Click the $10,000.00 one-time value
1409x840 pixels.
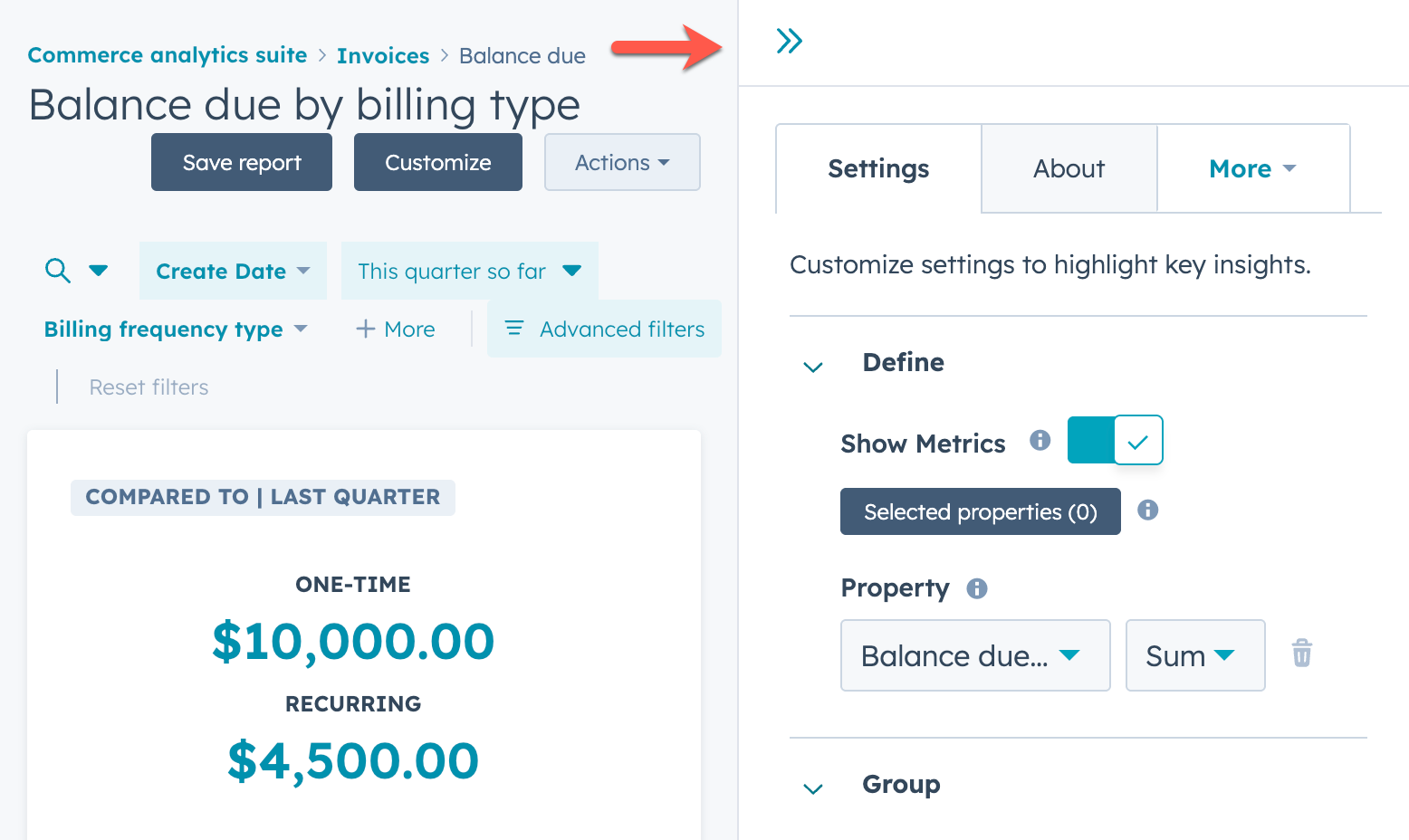tap(353, 641)
